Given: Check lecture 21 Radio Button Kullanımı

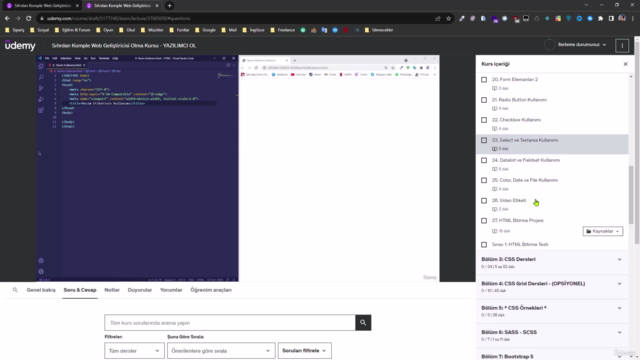Looking at the screenshot, I should pyautogui.click(x=484, y=100).
